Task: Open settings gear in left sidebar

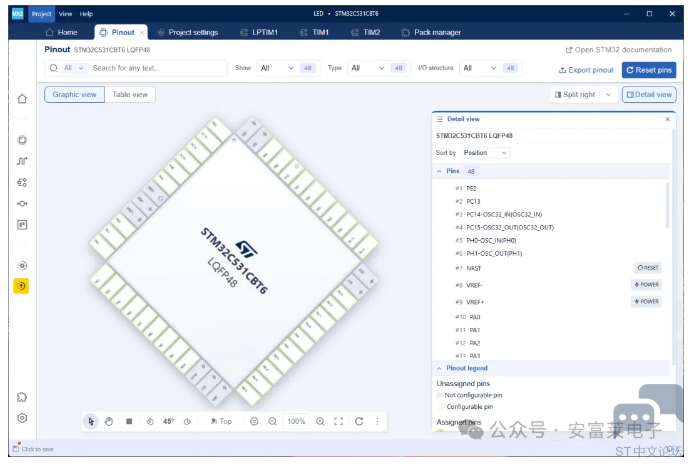Action: pos(22,418)
